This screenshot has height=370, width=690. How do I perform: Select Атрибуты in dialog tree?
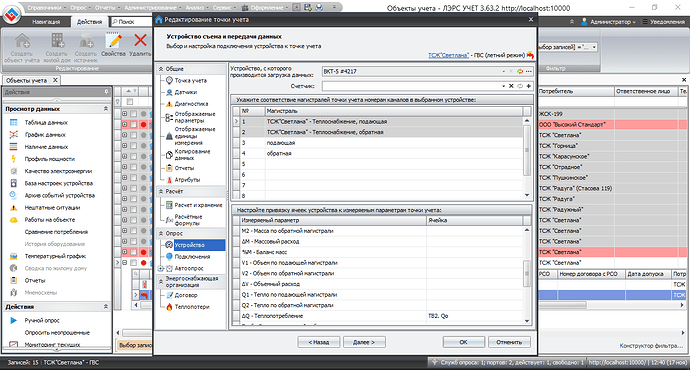pos(187,180)
